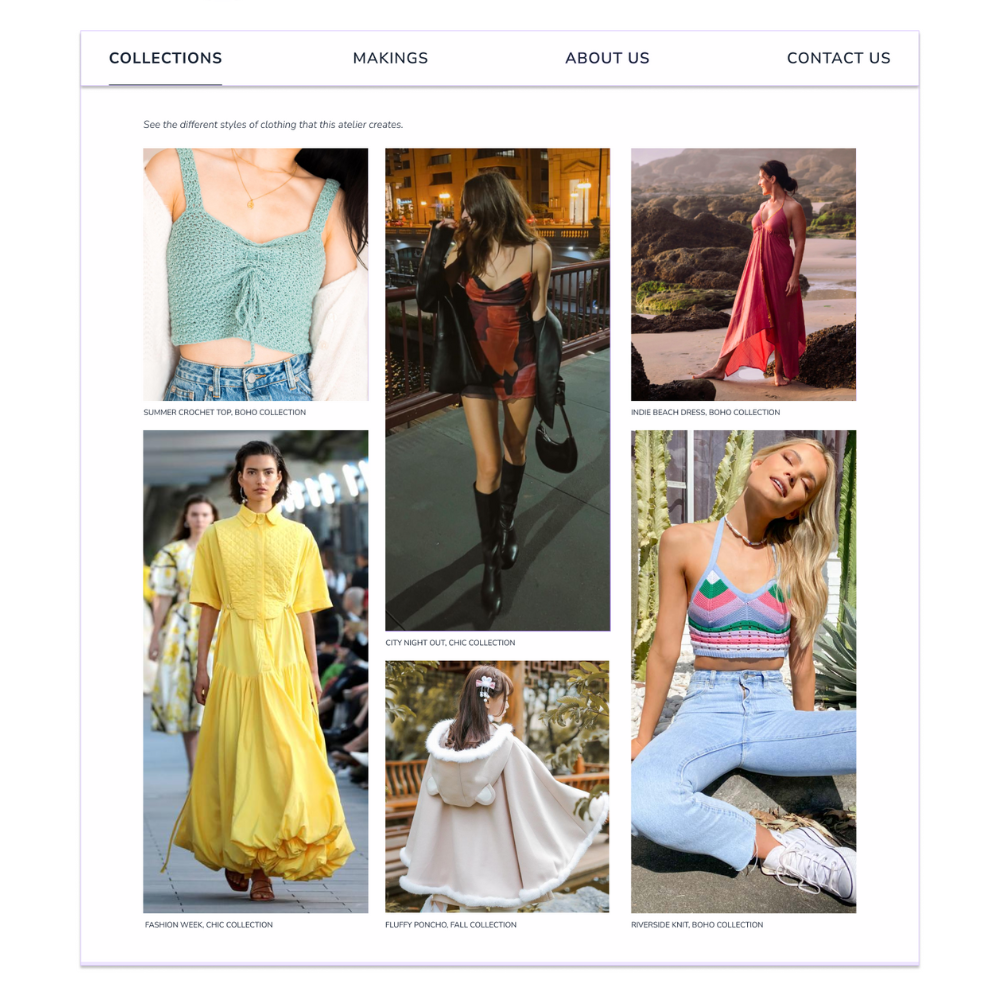This screenshot has height=1000, width=1000.
Task: Select the Indie Beach Dress caption text
Action: 705,412
